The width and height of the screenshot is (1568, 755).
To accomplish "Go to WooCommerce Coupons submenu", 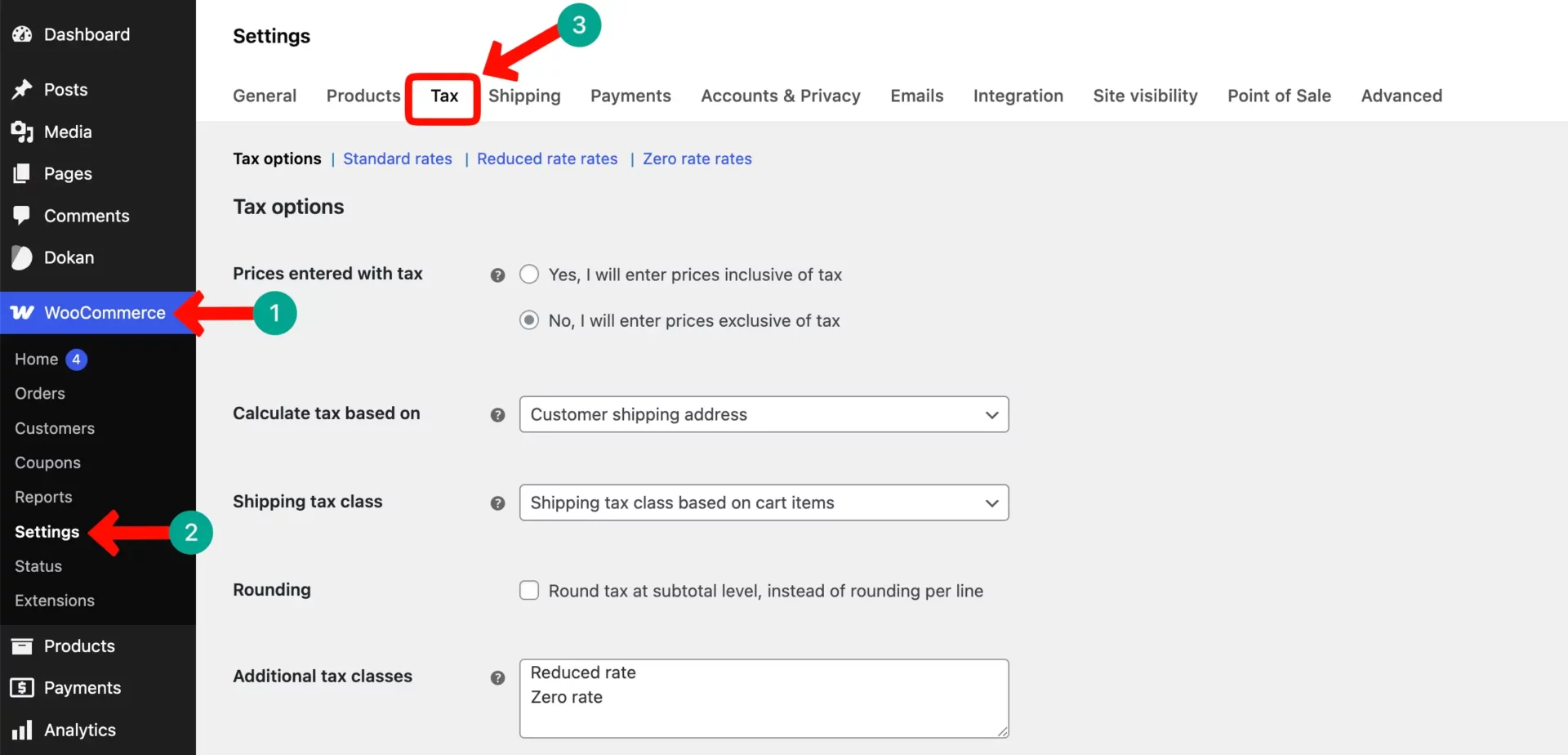I will (47, 462).
